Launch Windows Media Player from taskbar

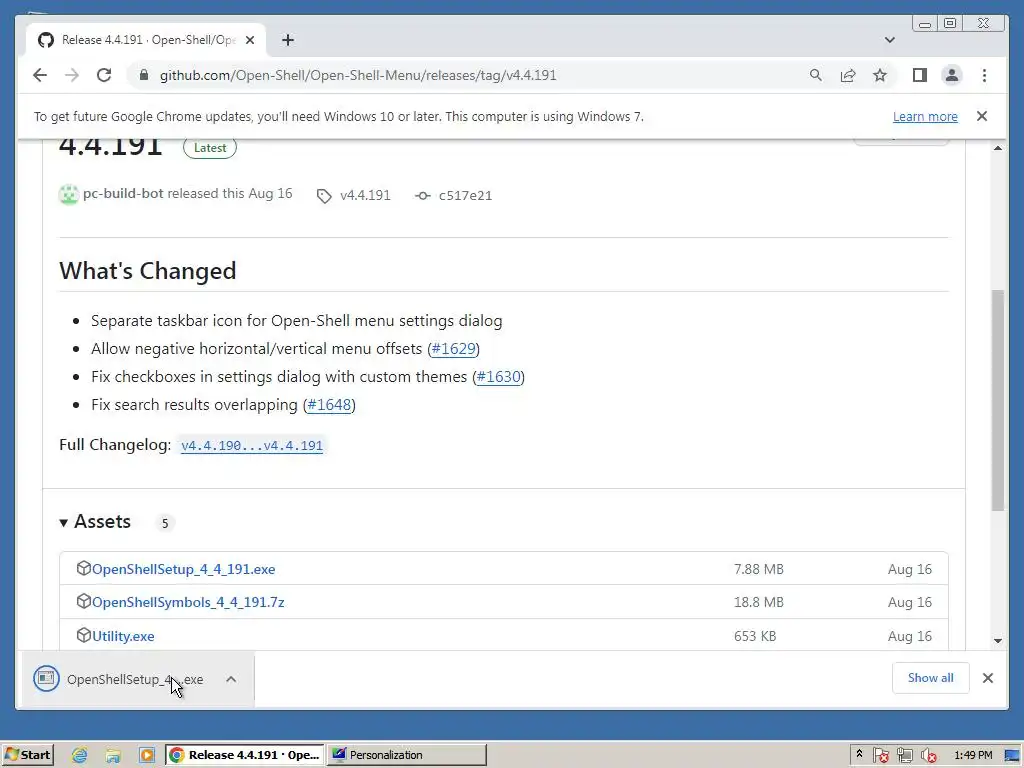[x=146, y=755]
